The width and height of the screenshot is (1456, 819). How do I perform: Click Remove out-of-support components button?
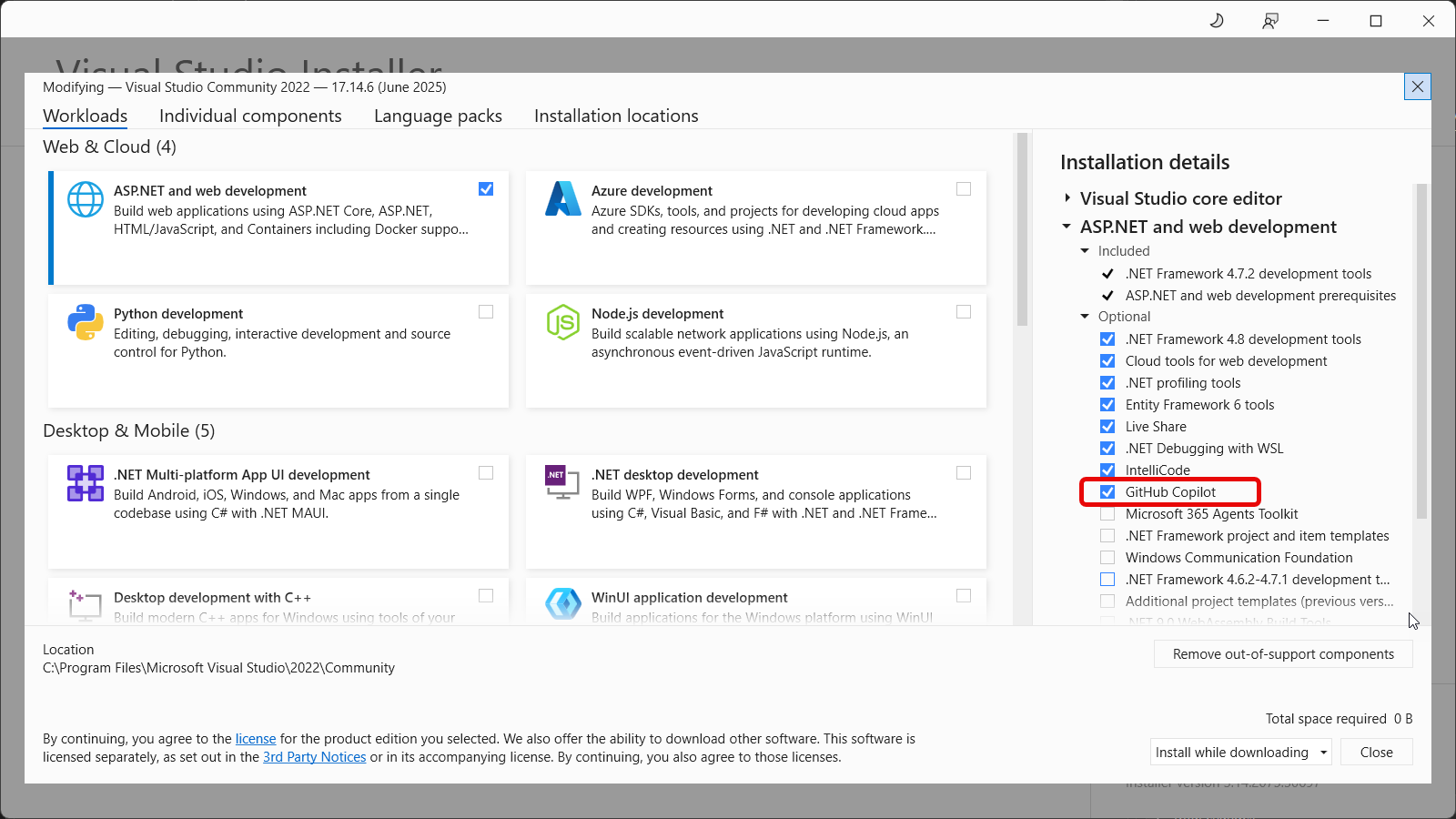tap(1283, 654)
